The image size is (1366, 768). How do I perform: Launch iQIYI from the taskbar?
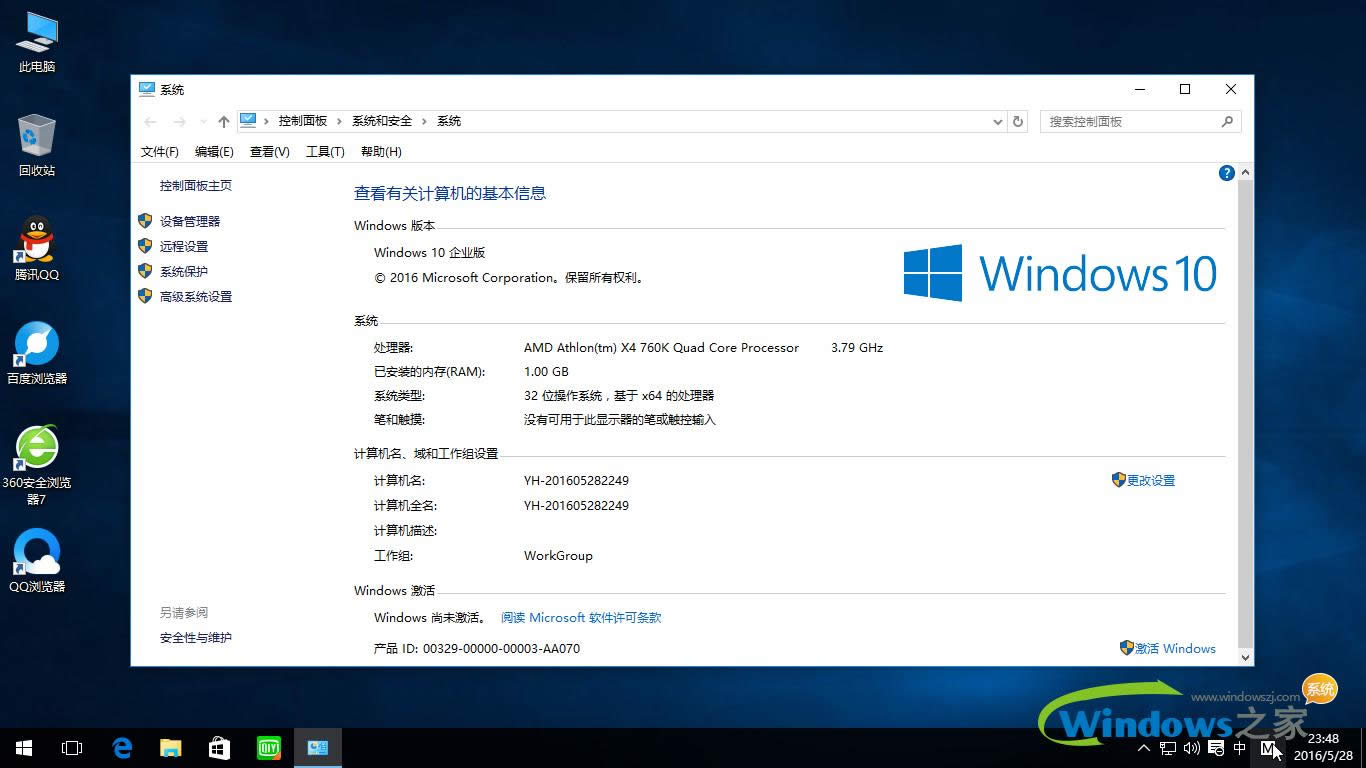[268, 747]
